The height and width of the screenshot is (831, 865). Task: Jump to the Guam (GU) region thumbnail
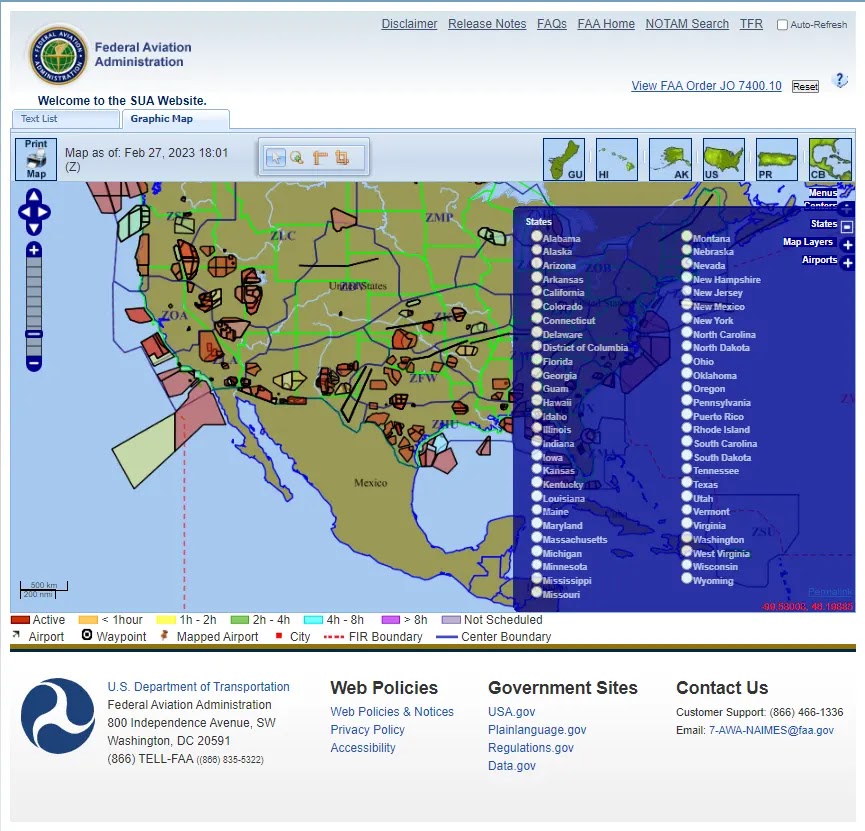point(564,159)
